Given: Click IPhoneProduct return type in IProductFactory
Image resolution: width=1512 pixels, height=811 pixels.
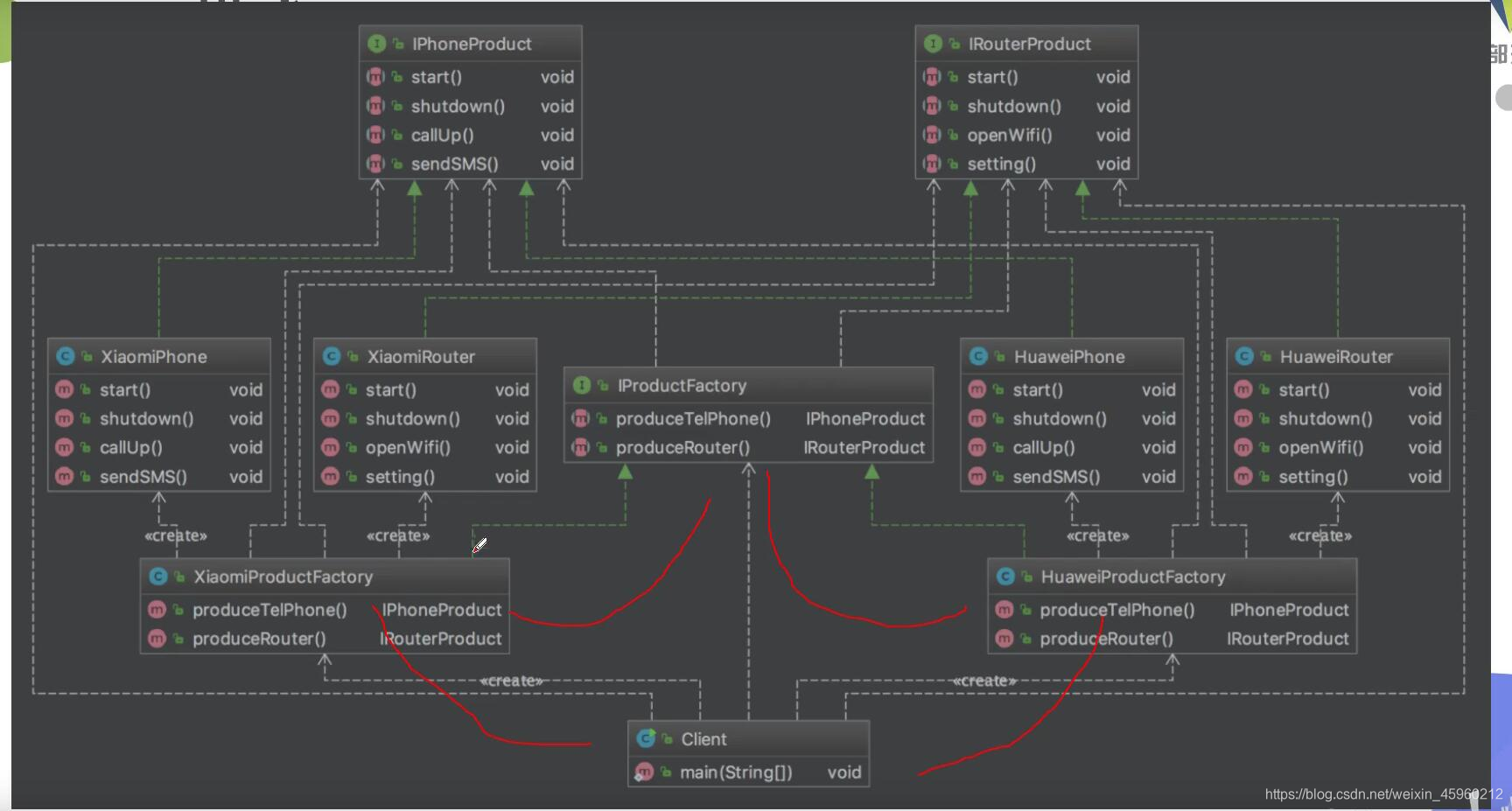Looking at the screenshot, I should [865, 419].
